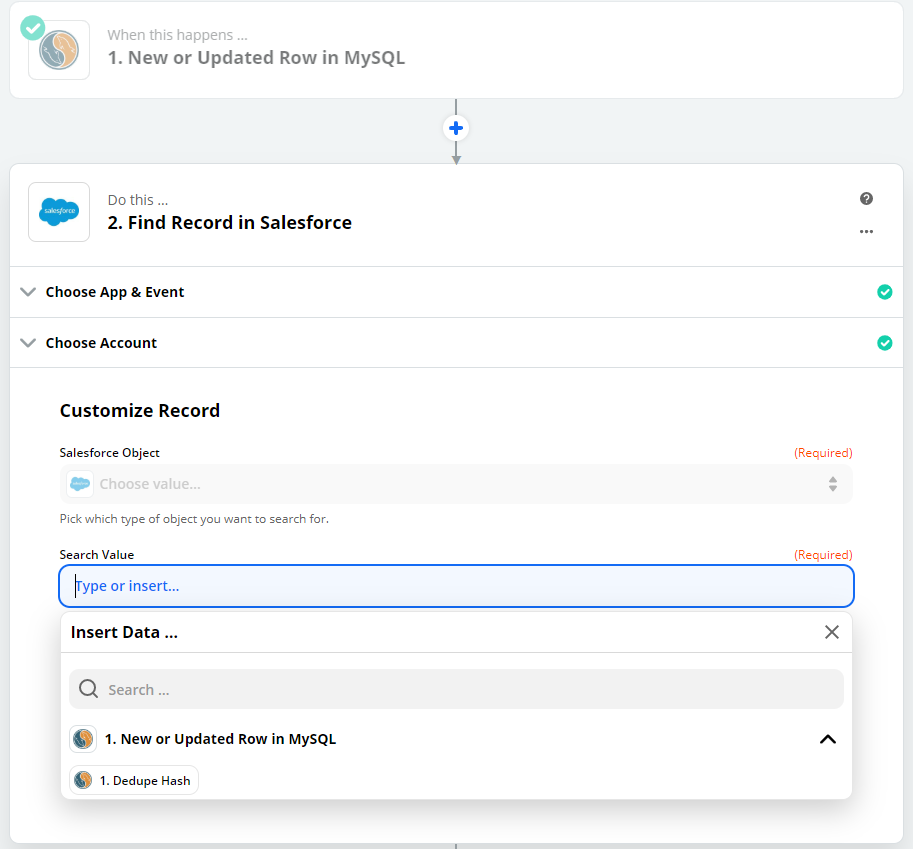
Task: Click the MySQL icon in Dedupe Hash pill
Action: (x=83, y=780)
